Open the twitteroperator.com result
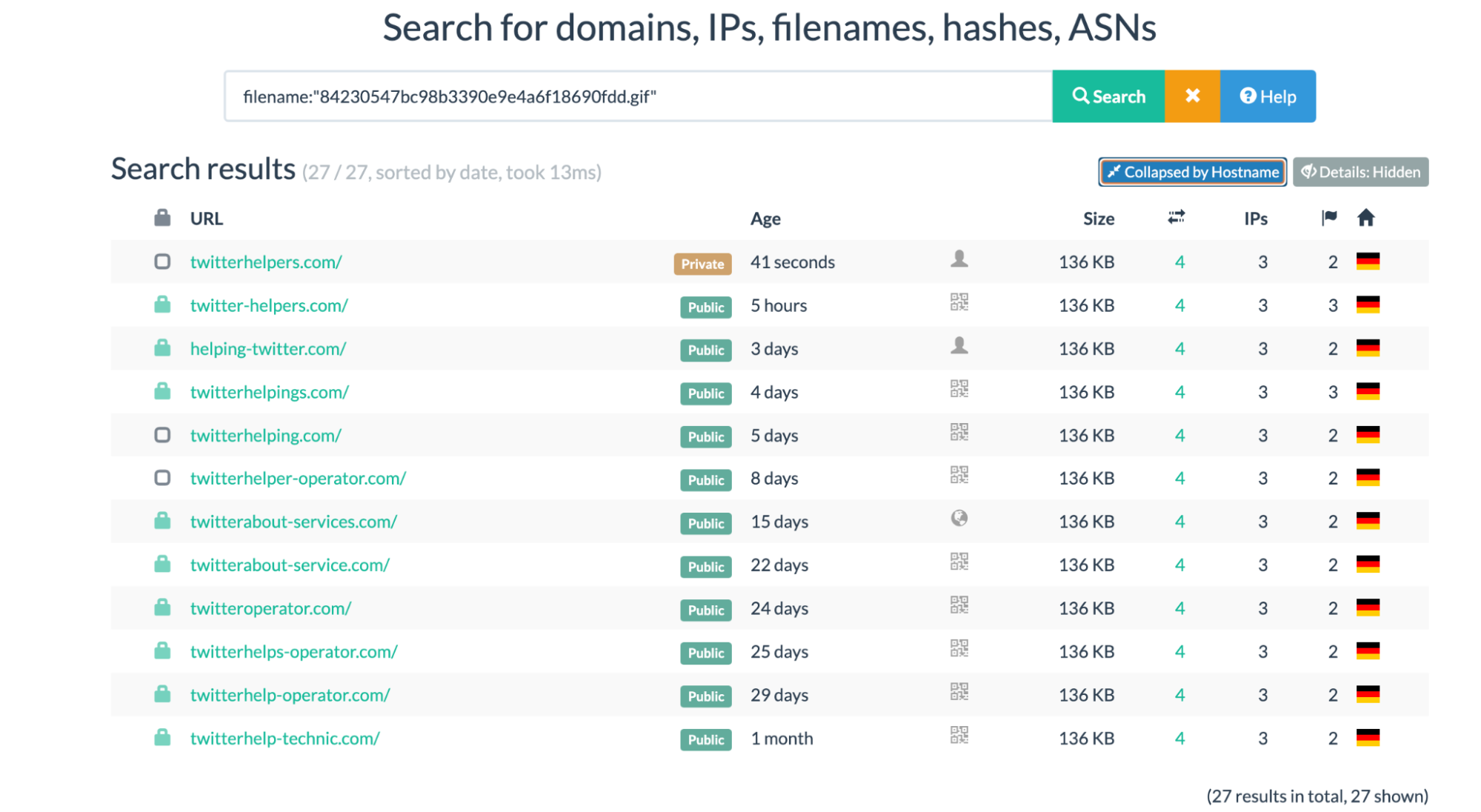1481x812 pixels. pyautogui.click(x=270, y=608)
